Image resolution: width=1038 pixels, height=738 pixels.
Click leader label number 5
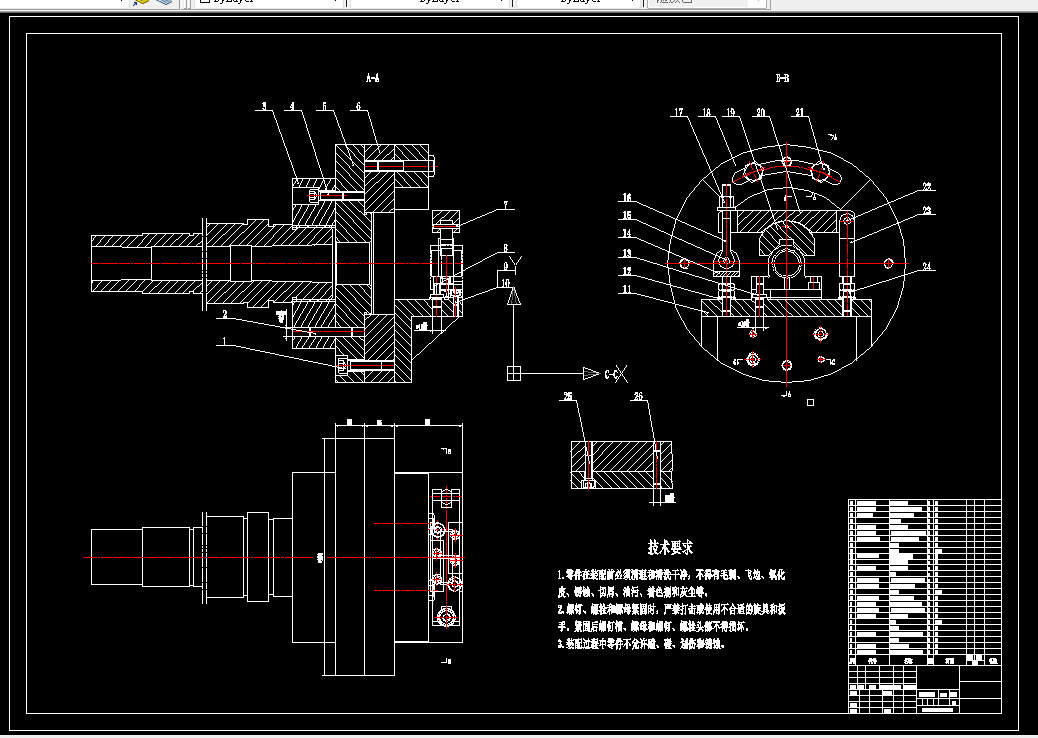[324, 106]
